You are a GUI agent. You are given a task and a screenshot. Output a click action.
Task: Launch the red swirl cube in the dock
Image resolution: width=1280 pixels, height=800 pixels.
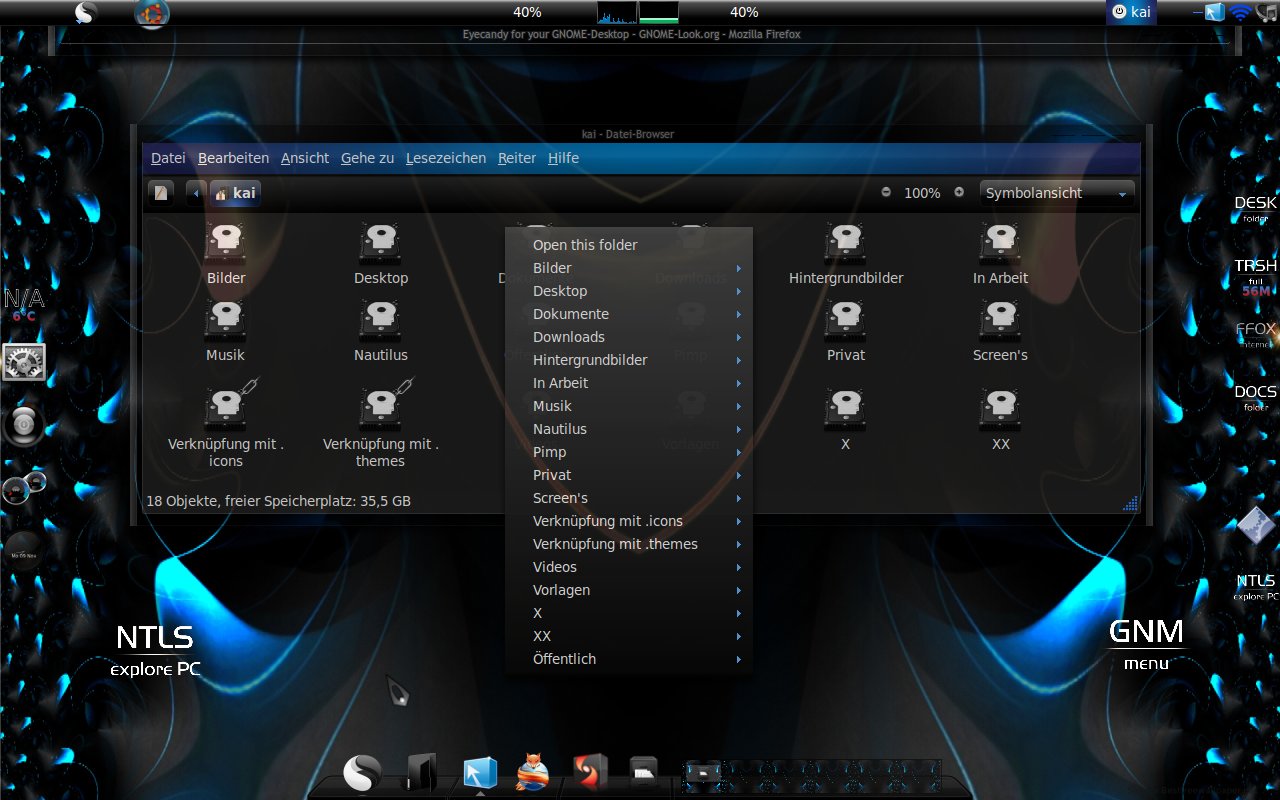[589, 772]
